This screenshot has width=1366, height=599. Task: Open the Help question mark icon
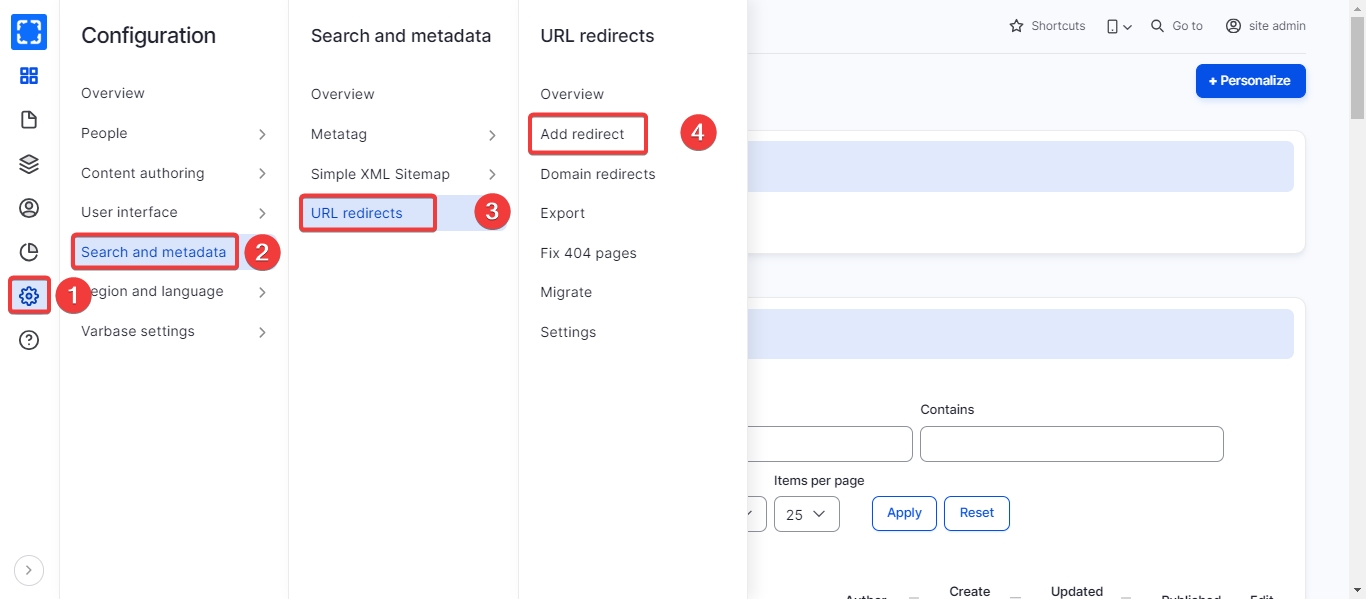pyautogui.click(x=29, y=341)
